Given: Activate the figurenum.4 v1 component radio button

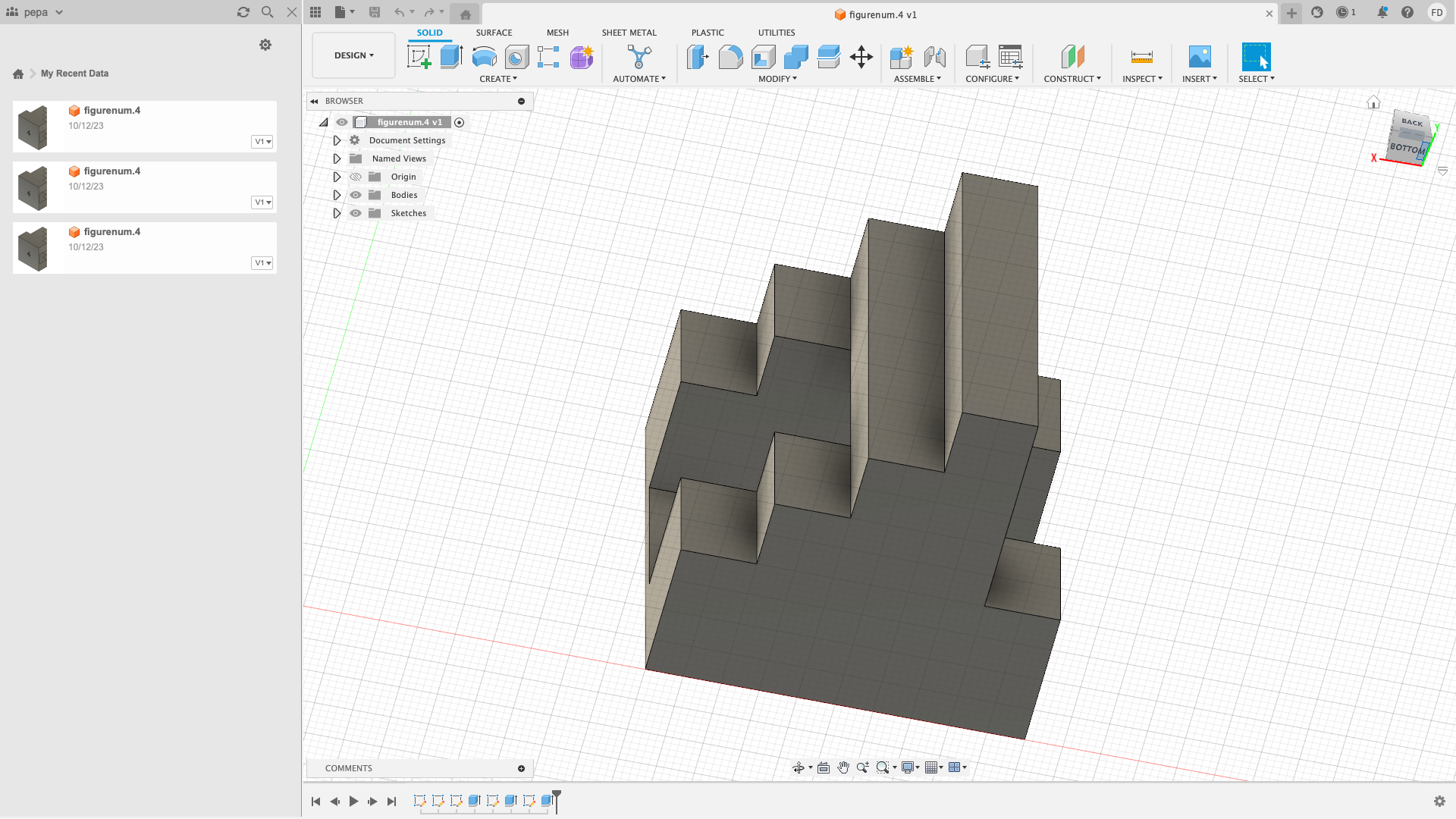Looking at the screenshot, I should point(460,122).
